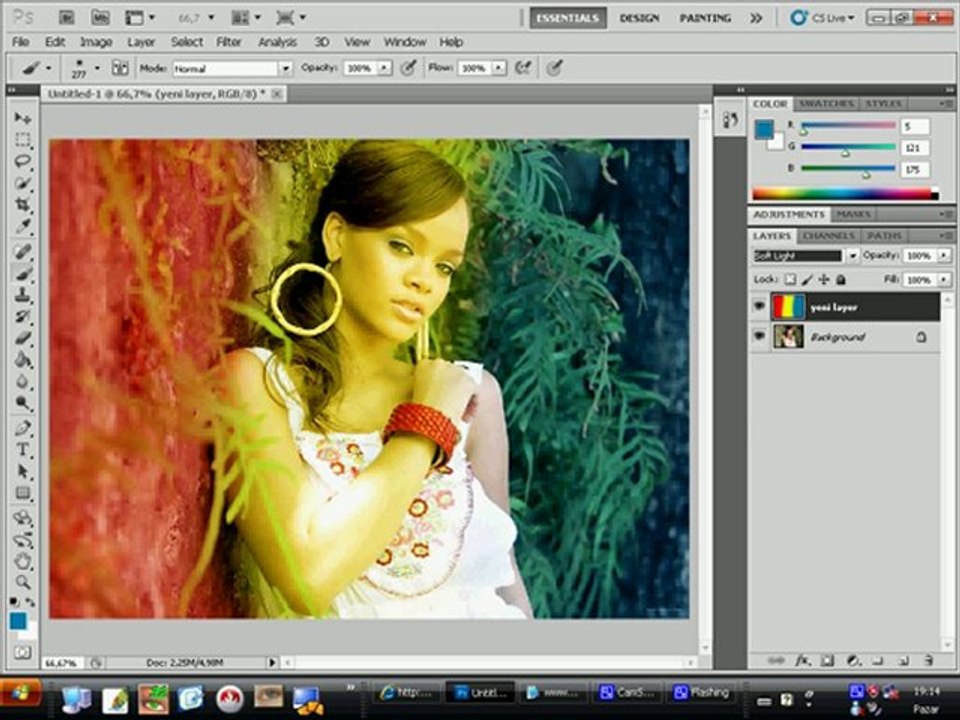
Task: Toggle lock transparent pixels
Action: (x=790, y=279)
